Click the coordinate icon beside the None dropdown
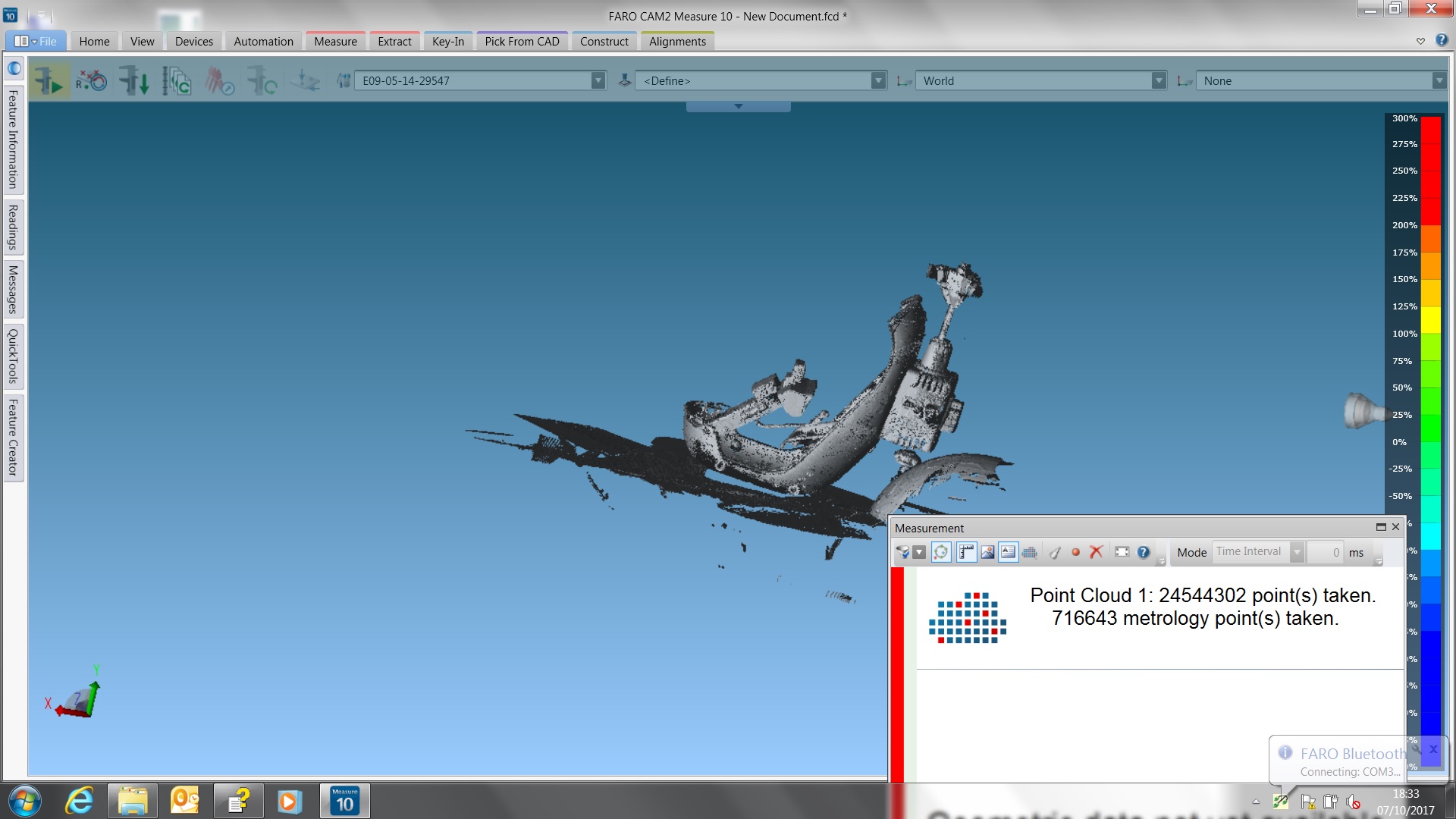This screenshot has height=819, width=1456. coord(1185,80)
